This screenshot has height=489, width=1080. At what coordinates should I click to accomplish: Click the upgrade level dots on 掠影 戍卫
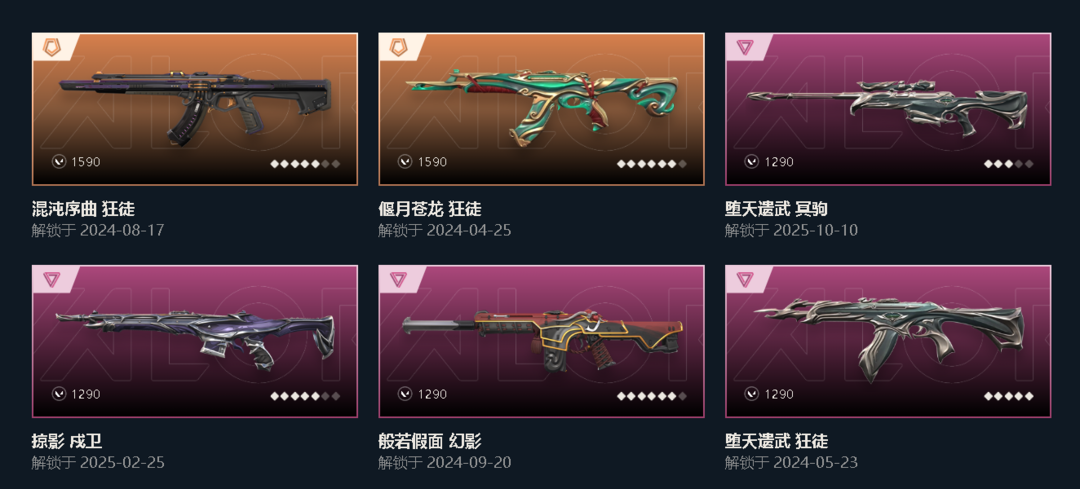[x=304, y=396]
